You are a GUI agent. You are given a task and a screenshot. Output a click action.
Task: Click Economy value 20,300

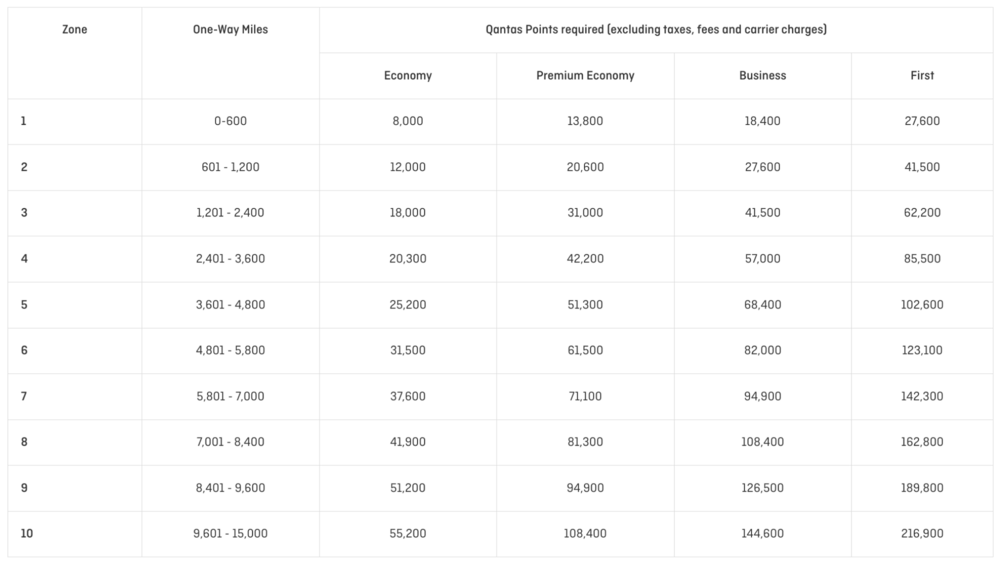point(407,259)
